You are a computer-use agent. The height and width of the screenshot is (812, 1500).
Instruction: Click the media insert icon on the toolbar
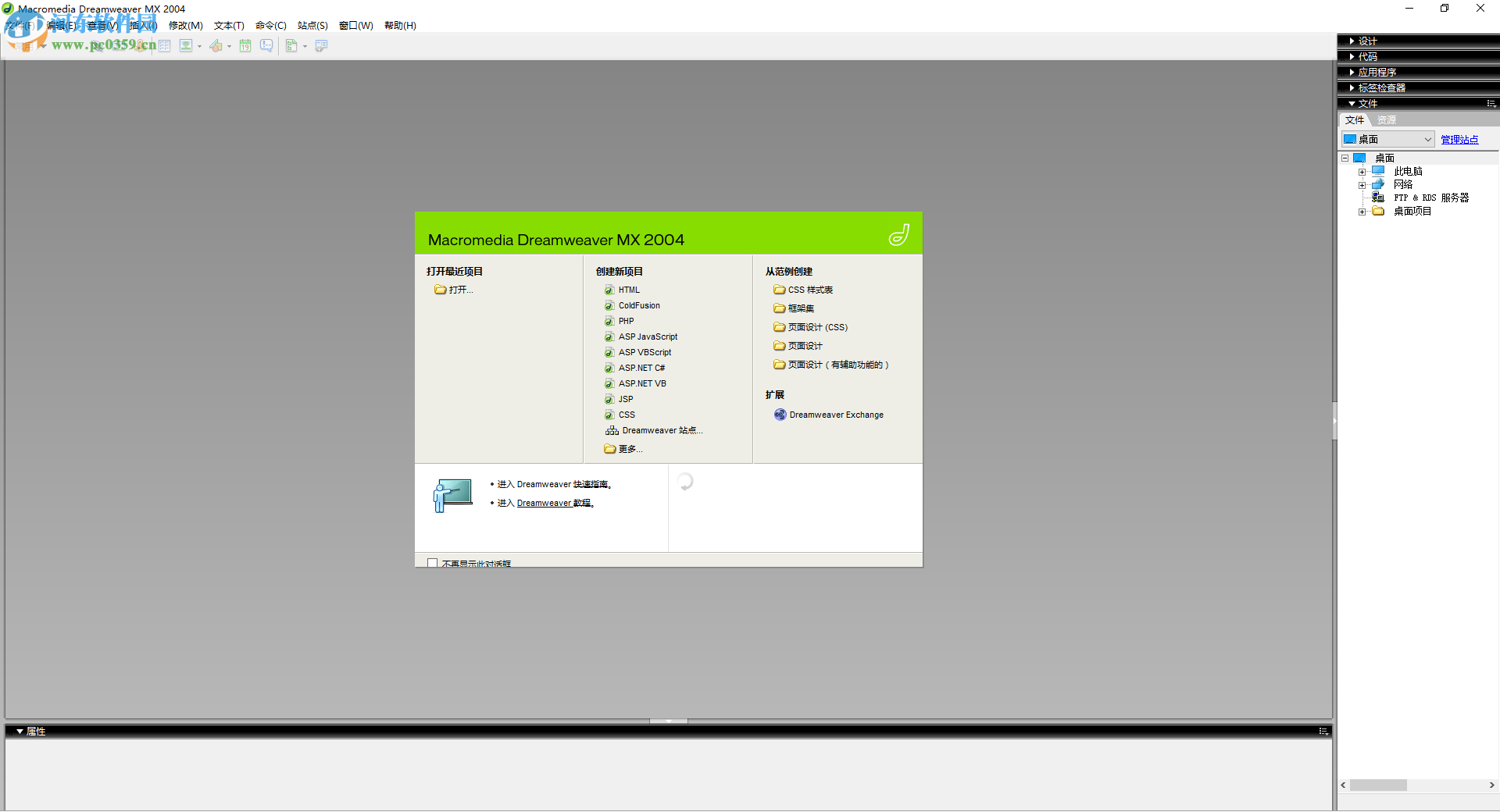pyautogui.click(x=216, y=45)
